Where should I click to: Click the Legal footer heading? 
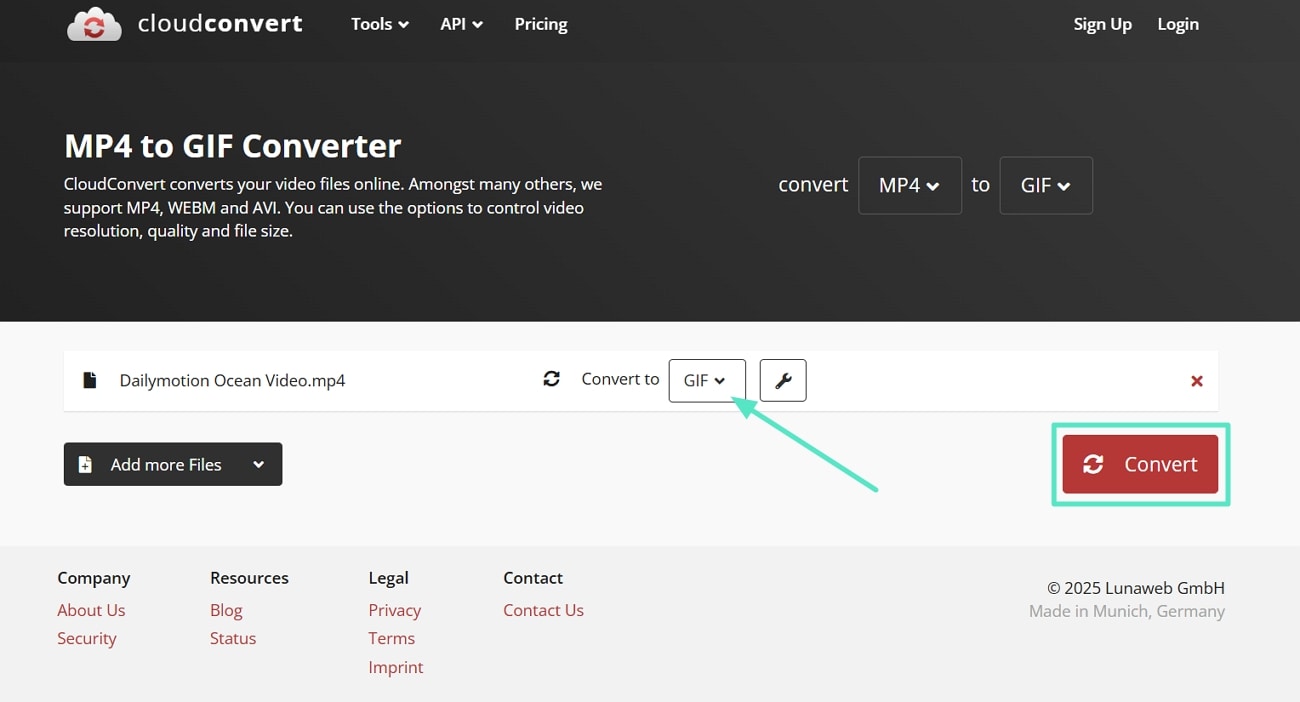tap(388, 578)
